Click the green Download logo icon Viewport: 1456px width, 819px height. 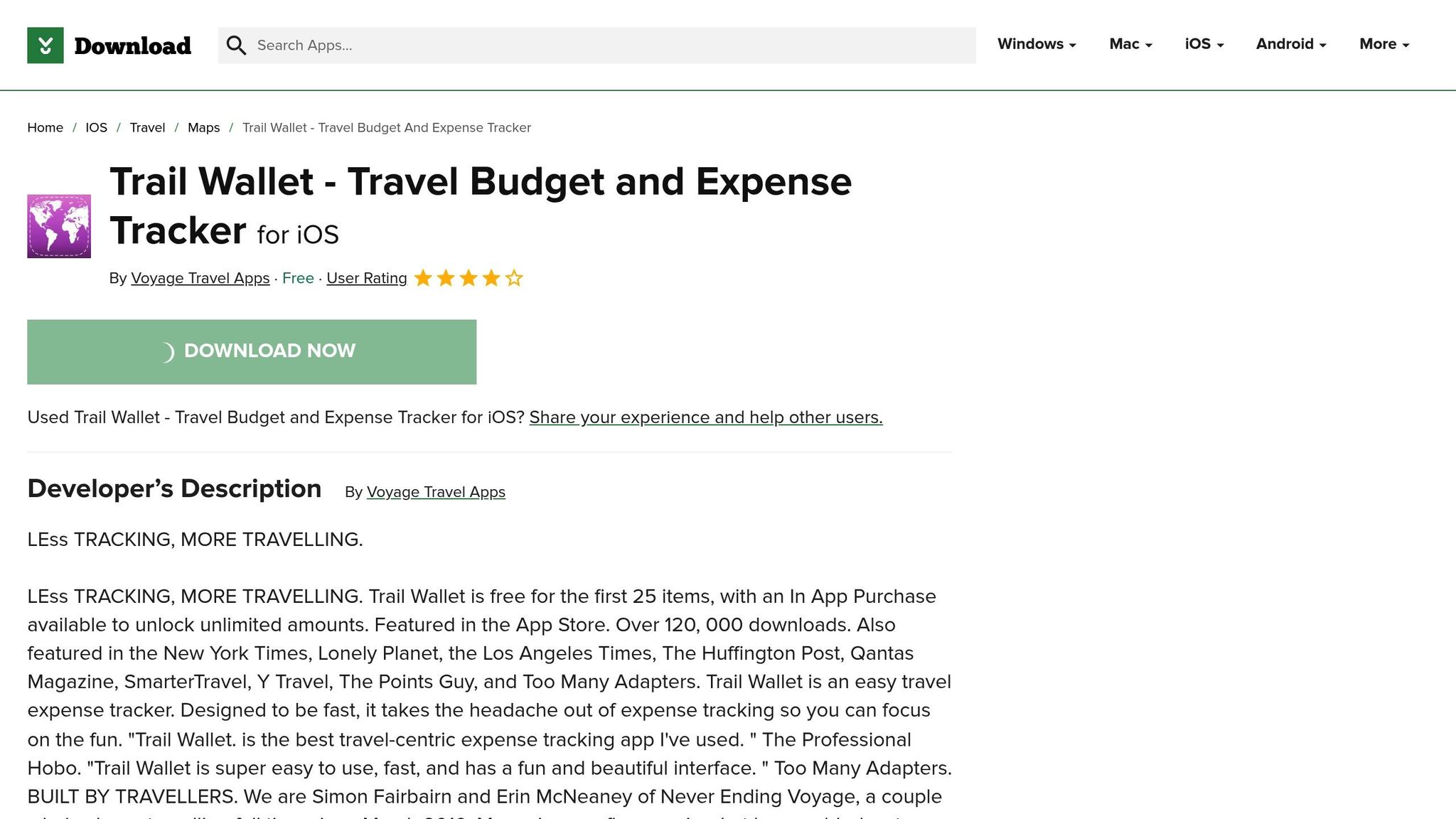coord(45,45)
